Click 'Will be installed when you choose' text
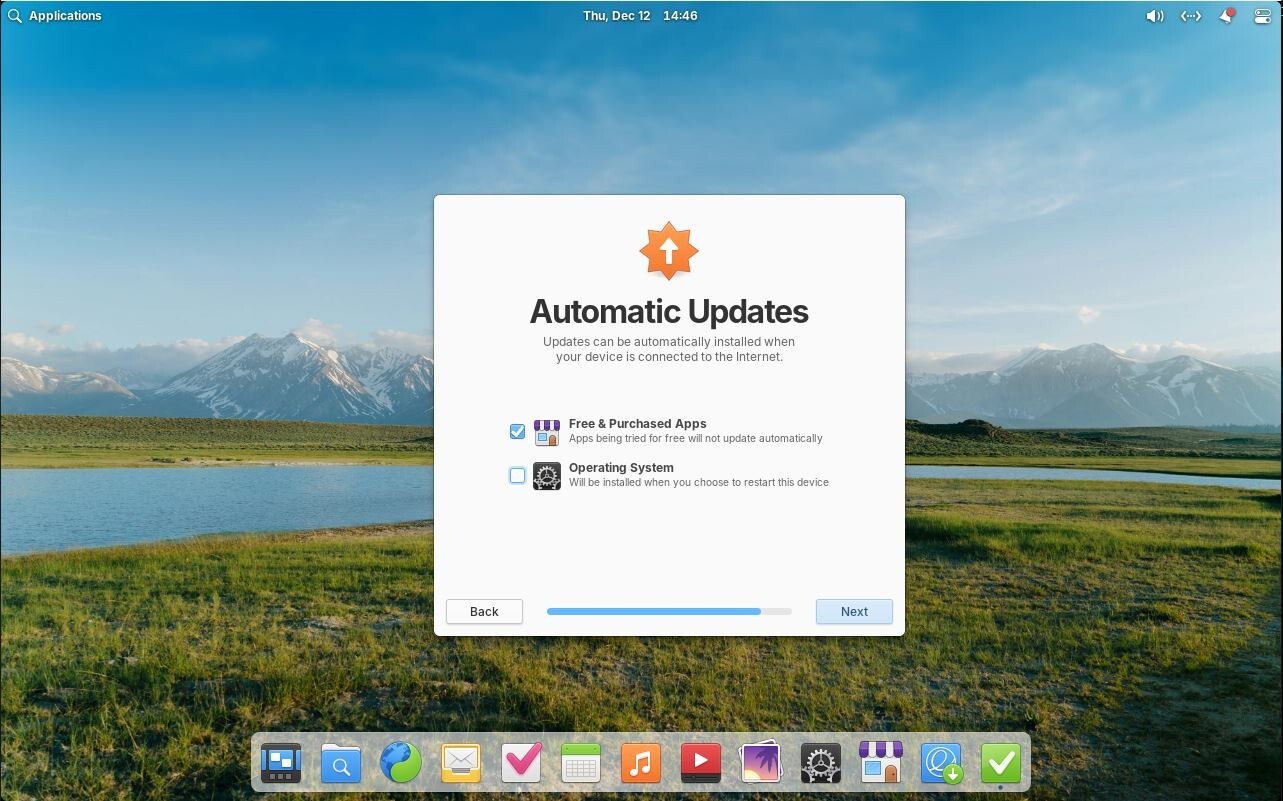 click(x=699, y=483)
